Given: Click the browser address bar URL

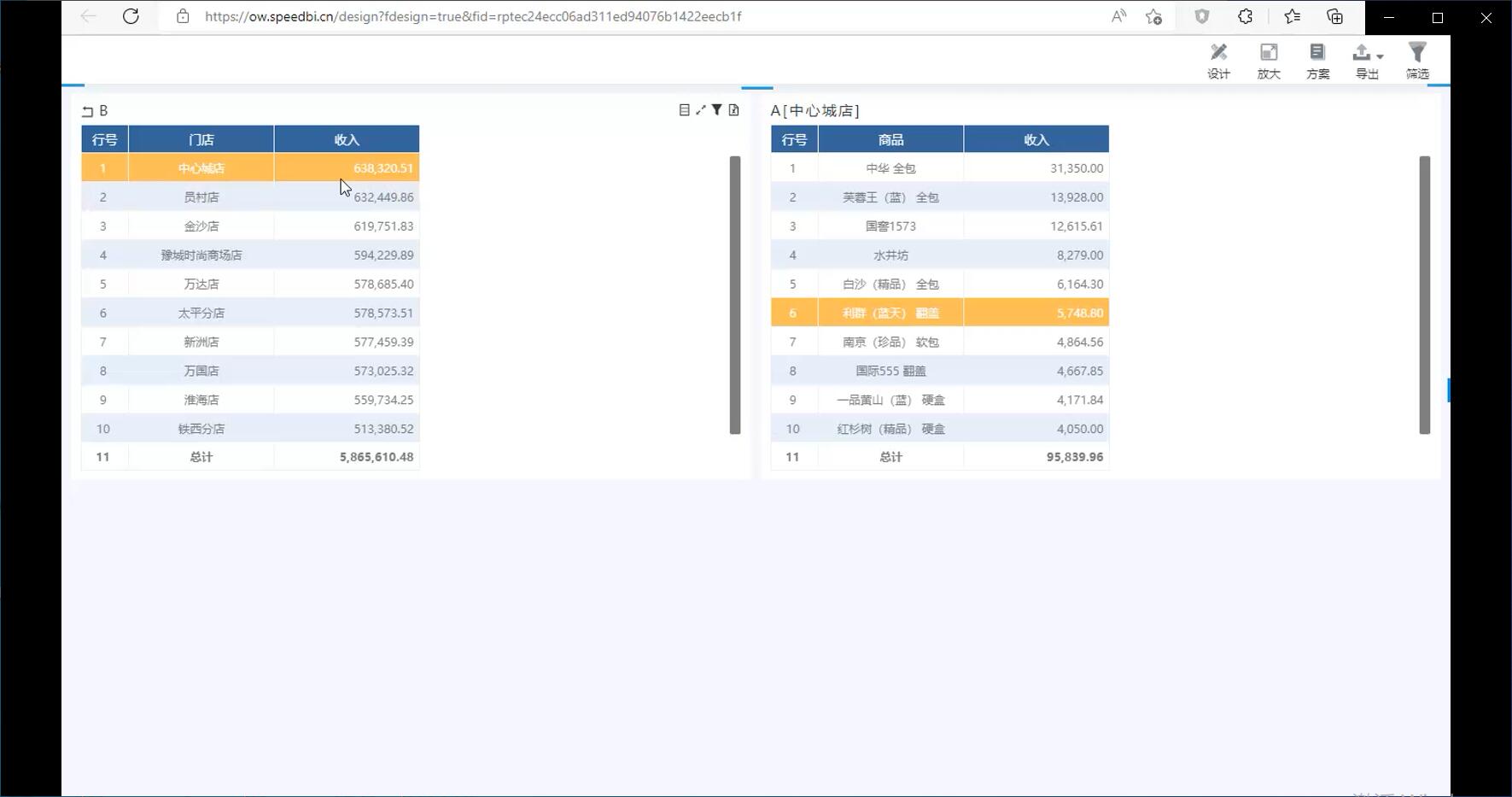Looking at the screenshot, I should pyautogui.click(x=473, y=16).
